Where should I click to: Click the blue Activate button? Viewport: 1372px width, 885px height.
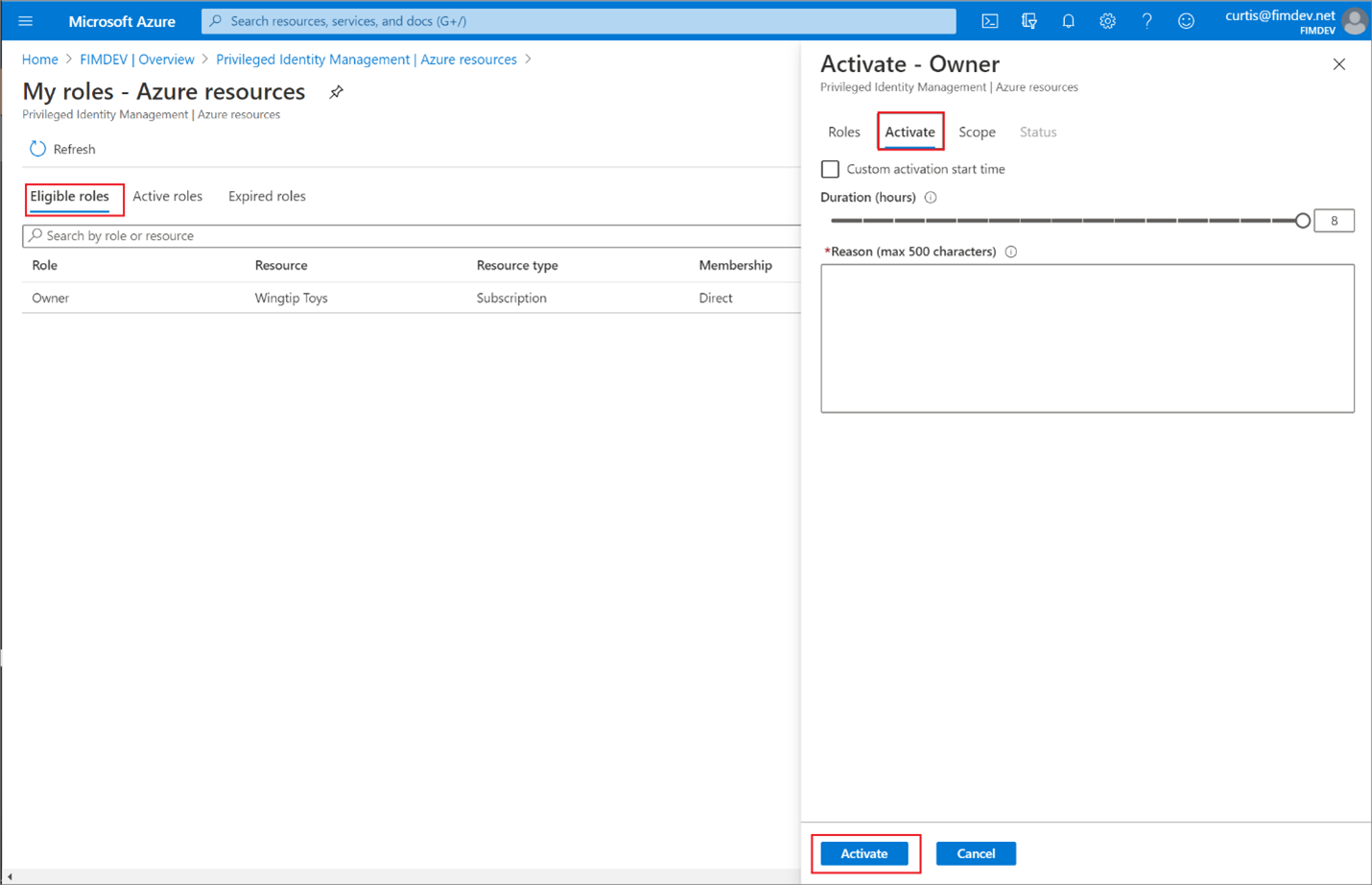[864, 853]
